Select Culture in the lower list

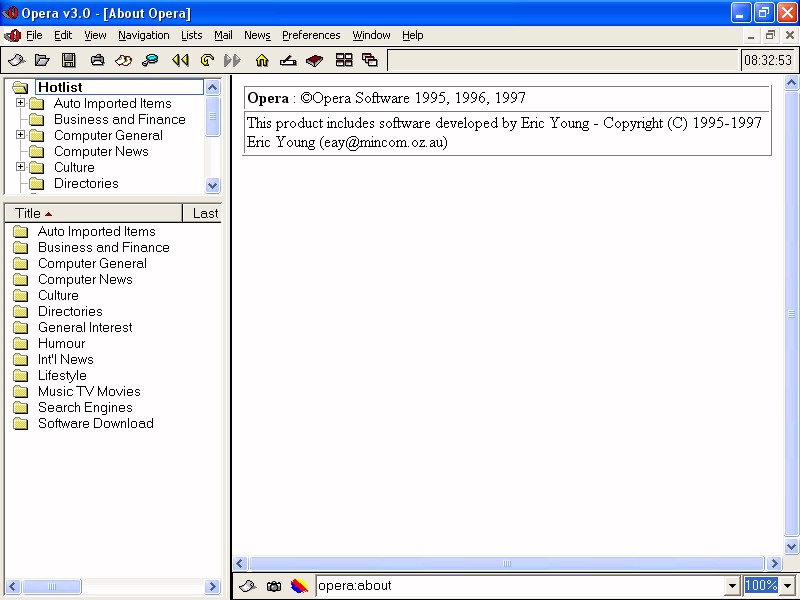pyautogui.click(x=58, y=295)
